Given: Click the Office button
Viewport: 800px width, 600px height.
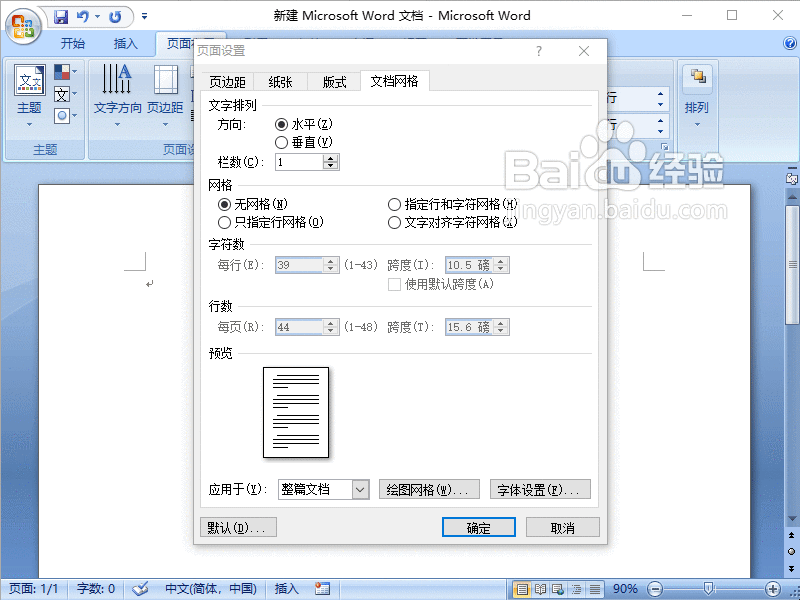Looking at the screenshot, I should click(x=22, y=26).
